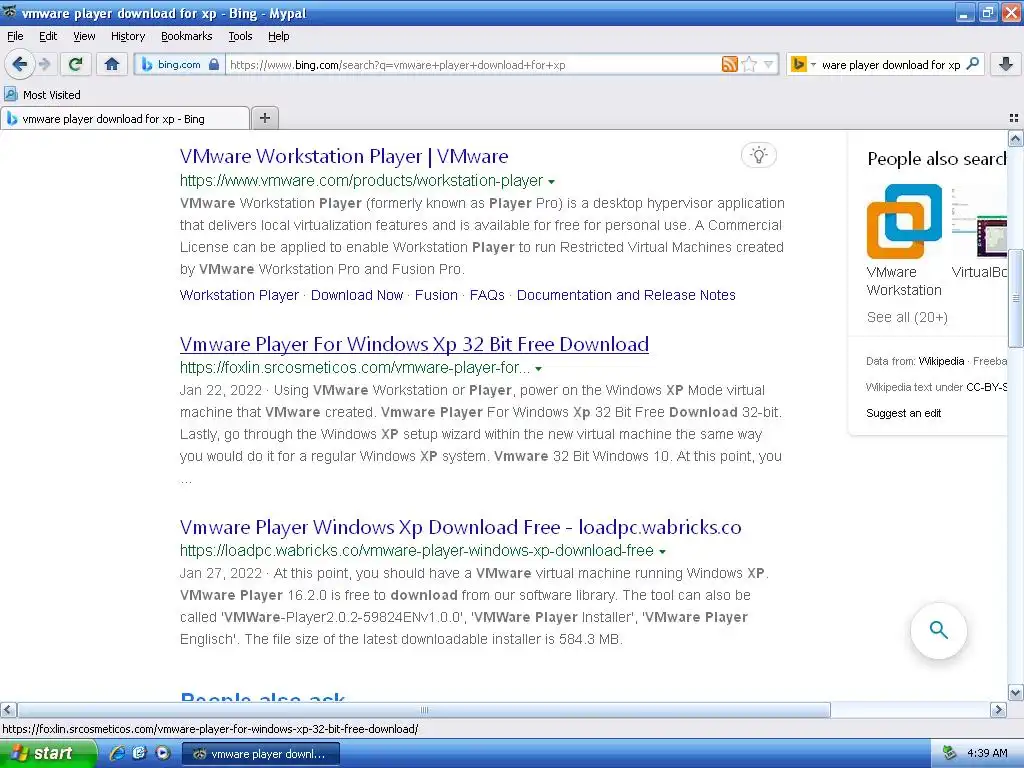Open the FAQs sublink

click(487, 295)
